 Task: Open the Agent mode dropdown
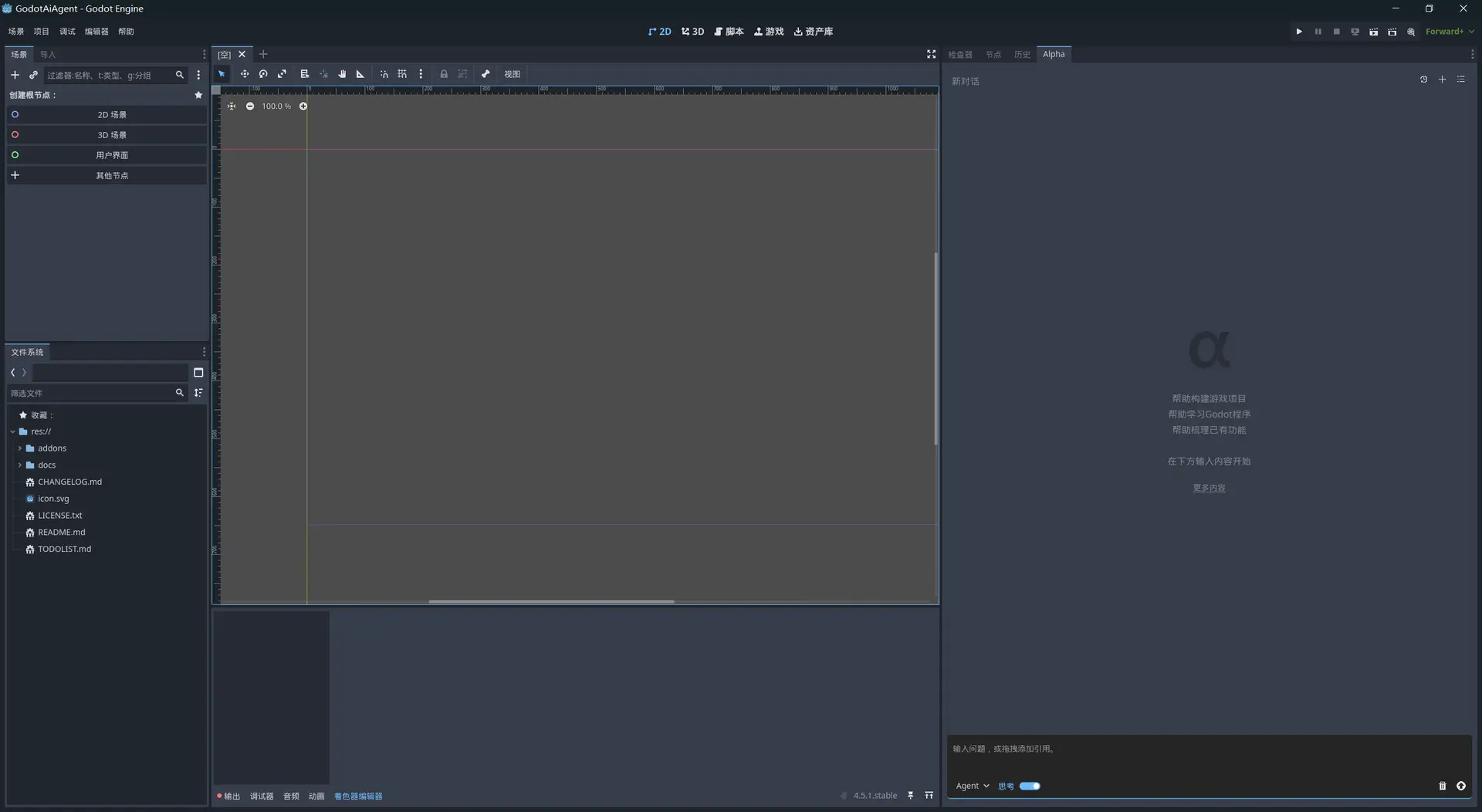click(972, 786)
